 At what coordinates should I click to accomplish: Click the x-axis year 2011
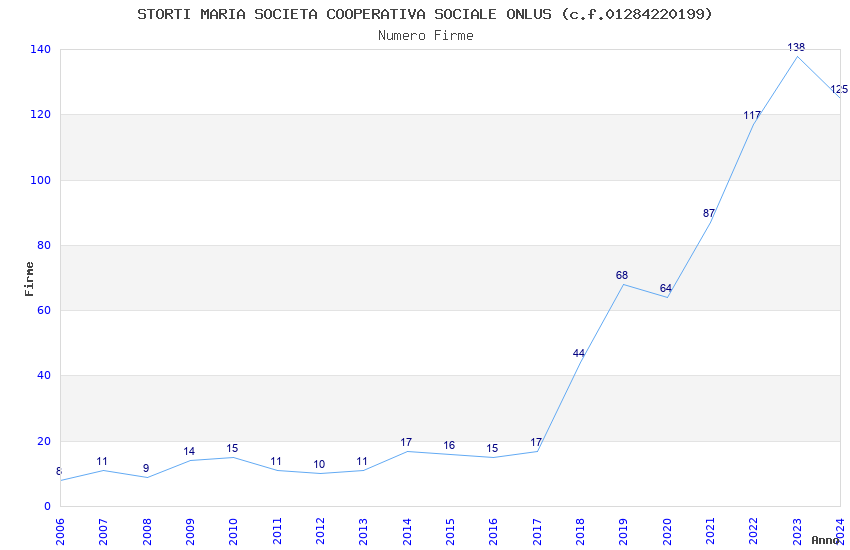[x=276, y=532]
